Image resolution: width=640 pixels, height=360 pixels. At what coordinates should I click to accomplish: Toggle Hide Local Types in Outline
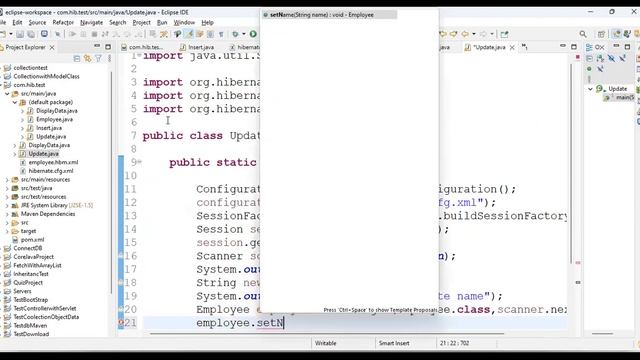pos(600,69)
